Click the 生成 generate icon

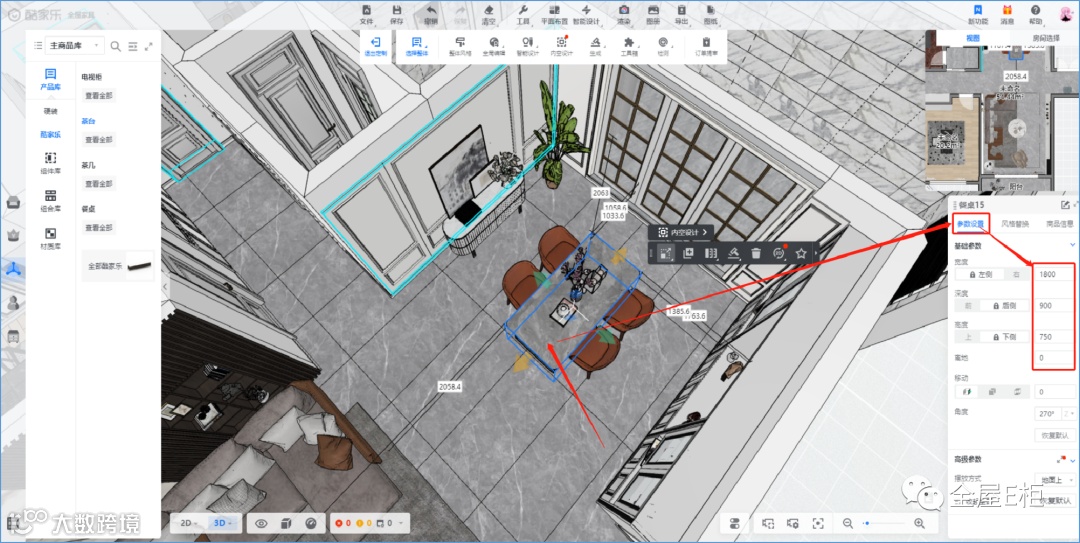point(595,43)
